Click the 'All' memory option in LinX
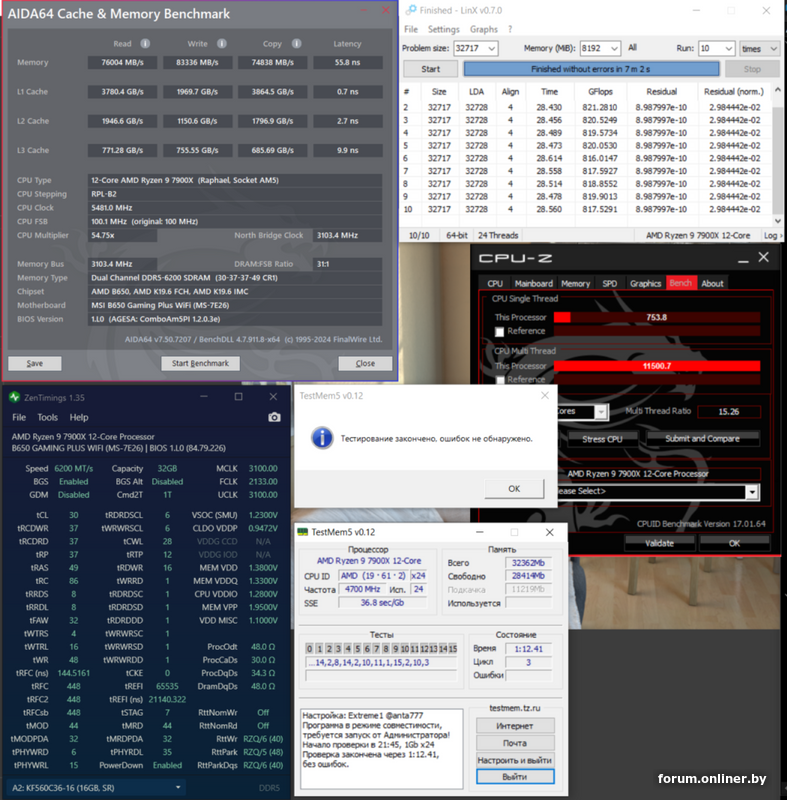 [632, 47]
